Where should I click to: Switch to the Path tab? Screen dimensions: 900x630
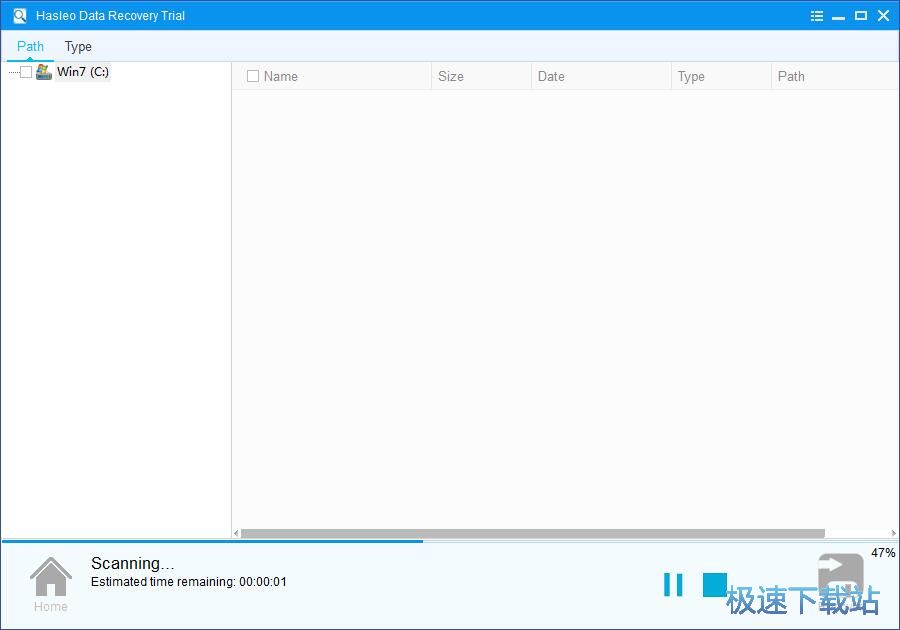31,46
